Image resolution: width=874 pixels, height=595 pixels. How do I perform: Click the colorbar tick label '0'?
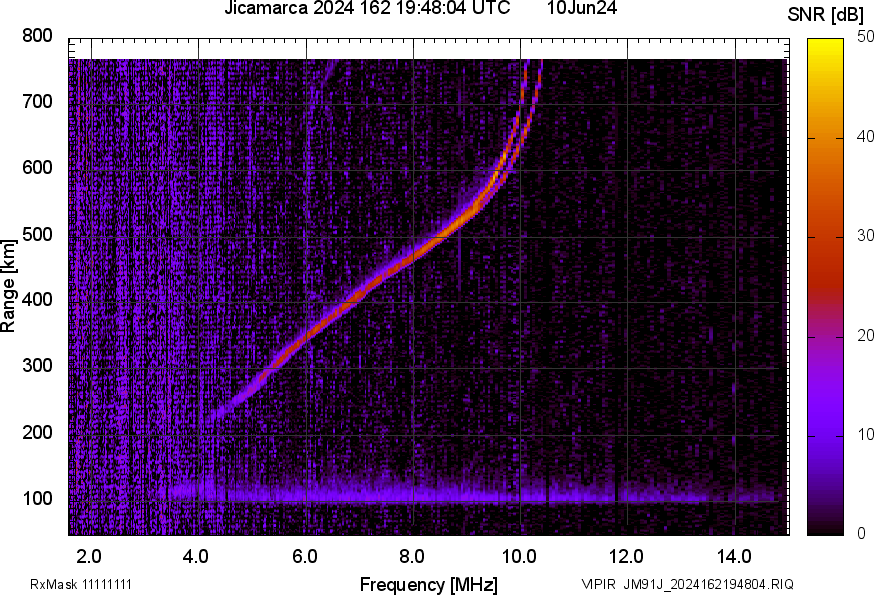tap(861, 534)
